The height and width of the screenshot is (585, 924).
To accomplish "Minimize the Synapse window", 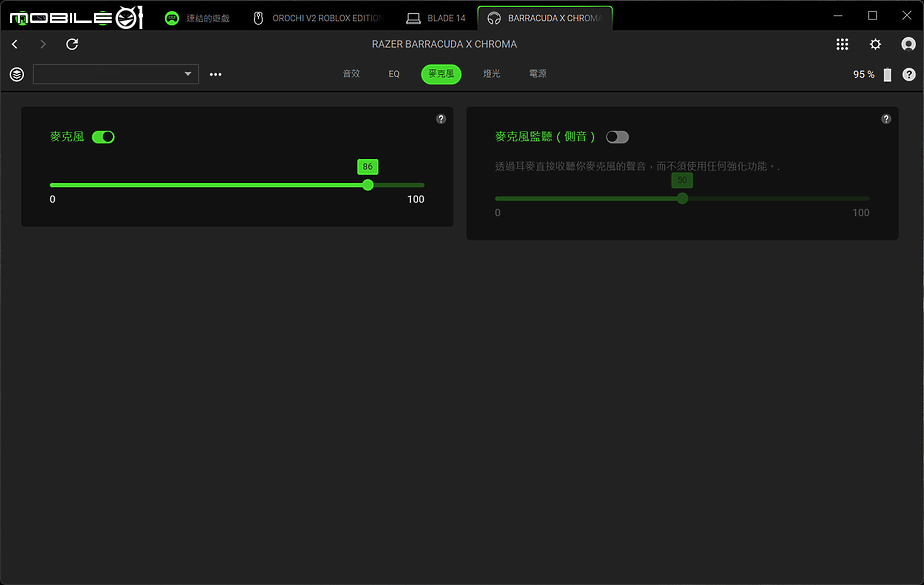I will tap(838, 15).
